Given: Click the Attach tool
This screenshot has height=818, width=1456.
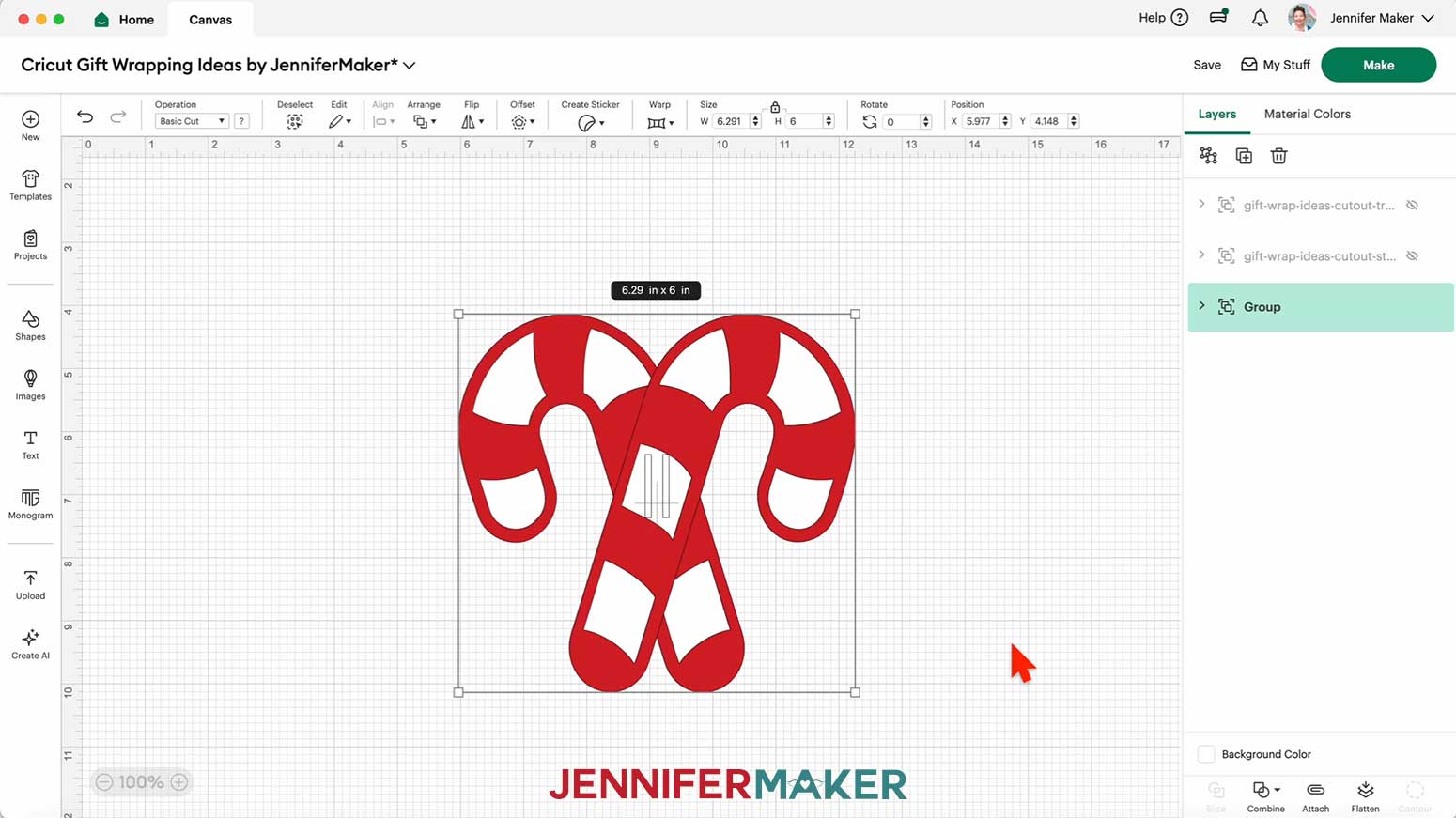Looking at the screenshot, I should point(1315,796).
